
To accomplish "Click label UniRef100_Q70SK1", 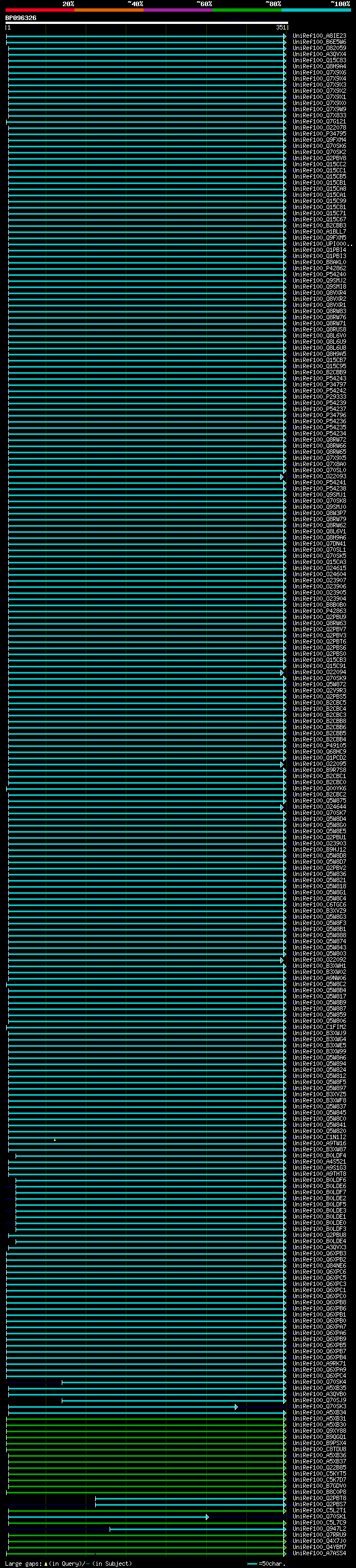I will click(319, 1516).
